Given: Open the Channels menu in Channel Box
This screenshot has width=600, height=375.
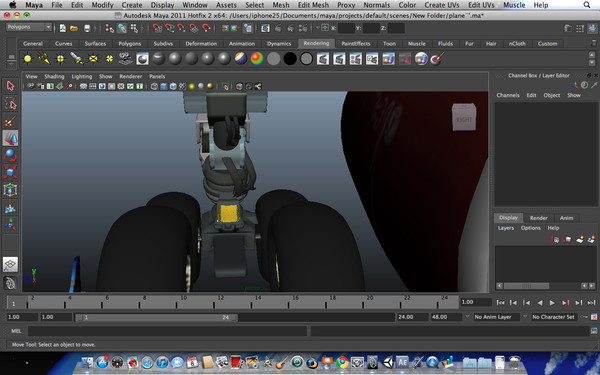Looking at the screenshot, I should click(x=508, y=95).
